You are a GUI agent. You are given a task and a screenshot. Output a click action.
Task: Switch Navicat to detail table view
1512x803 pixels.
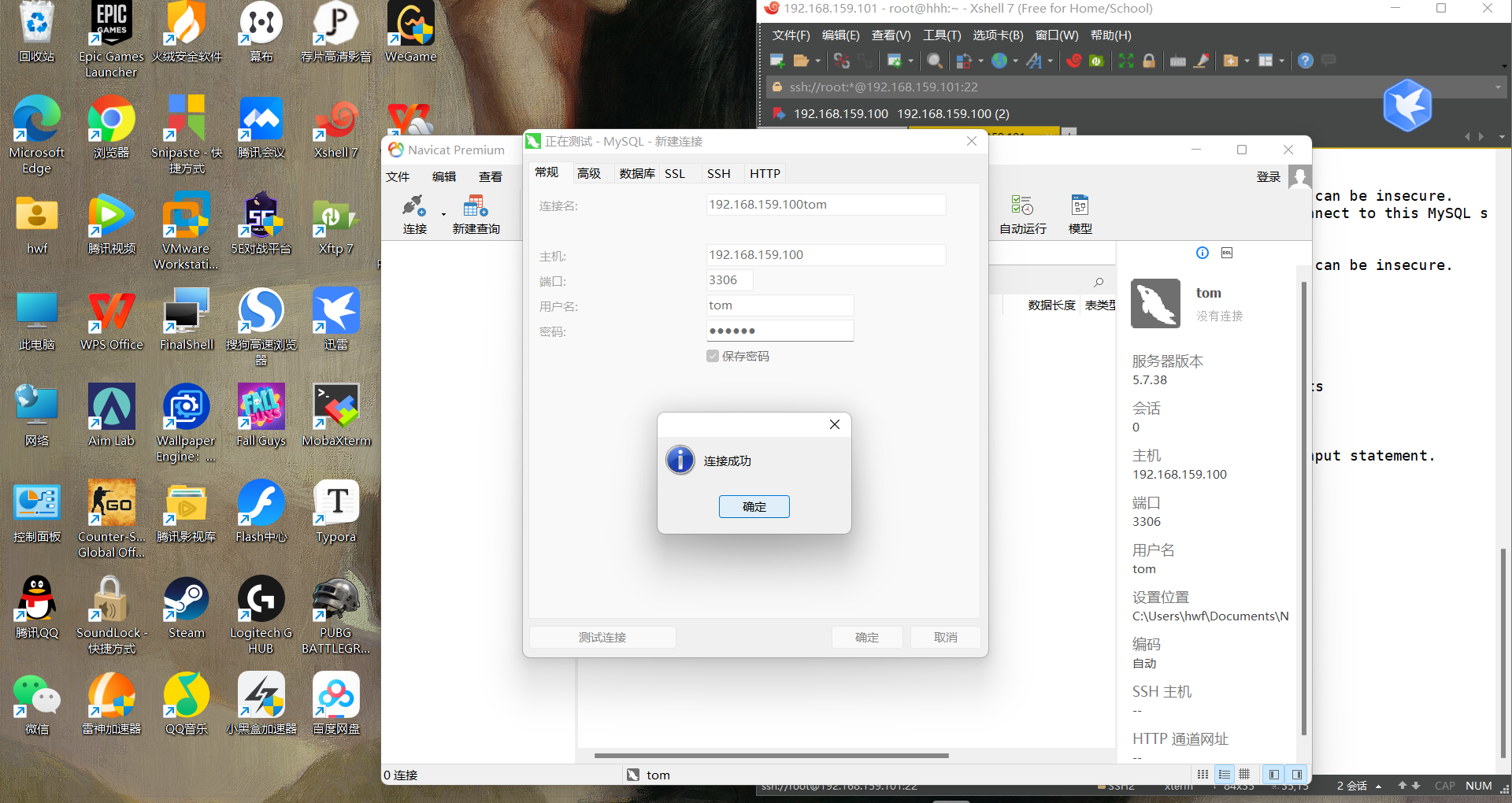[x=1244, y=775]
